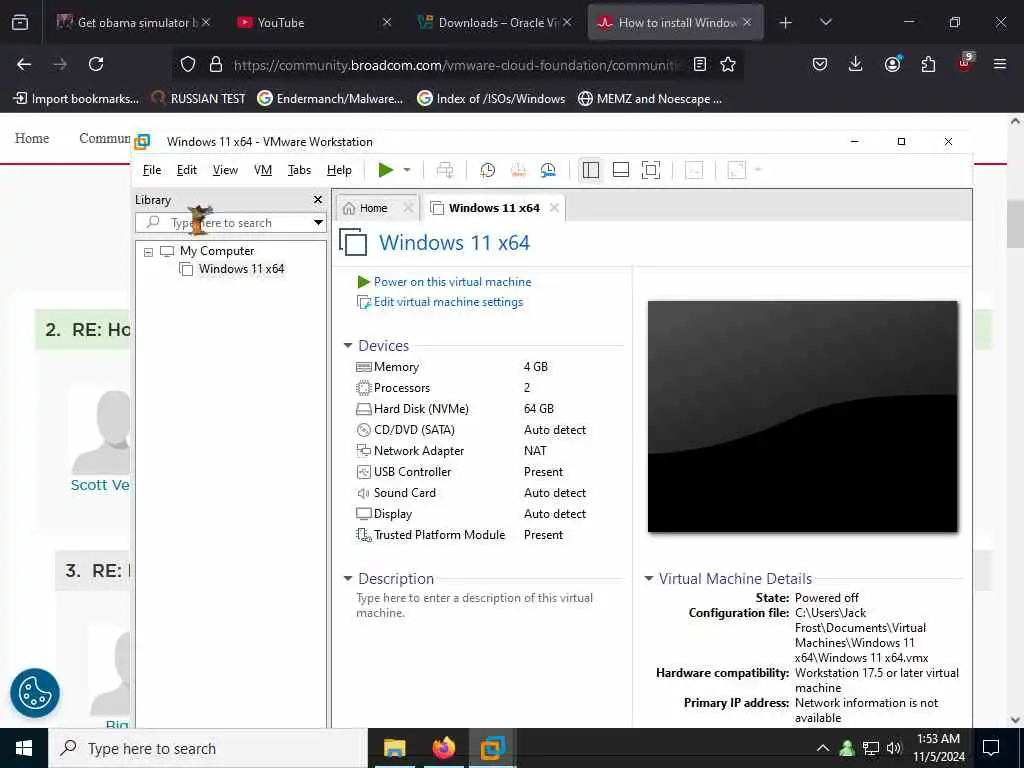
Task: Open the power options dropdown arrow beside play button
Action: 407,170
